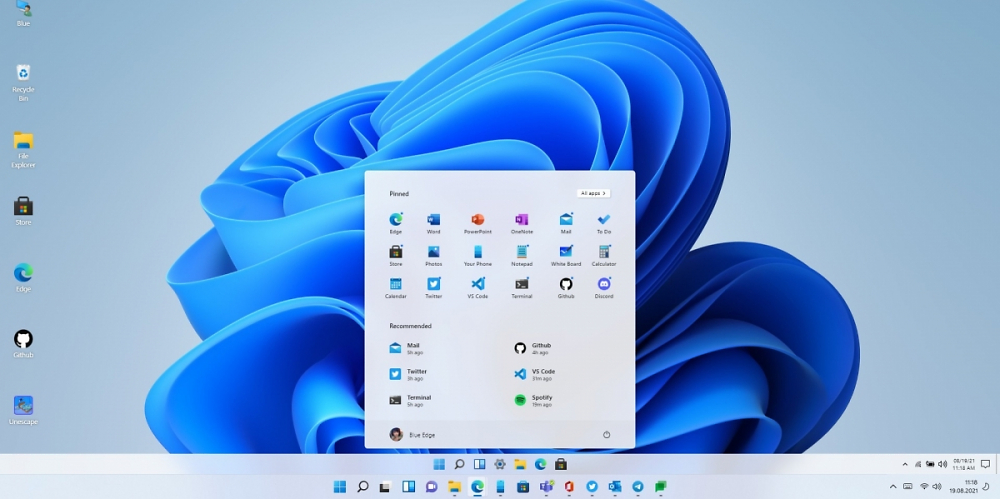
Task: Open the Recycle Bin desktop icon
Action: [x=23, y=82]
